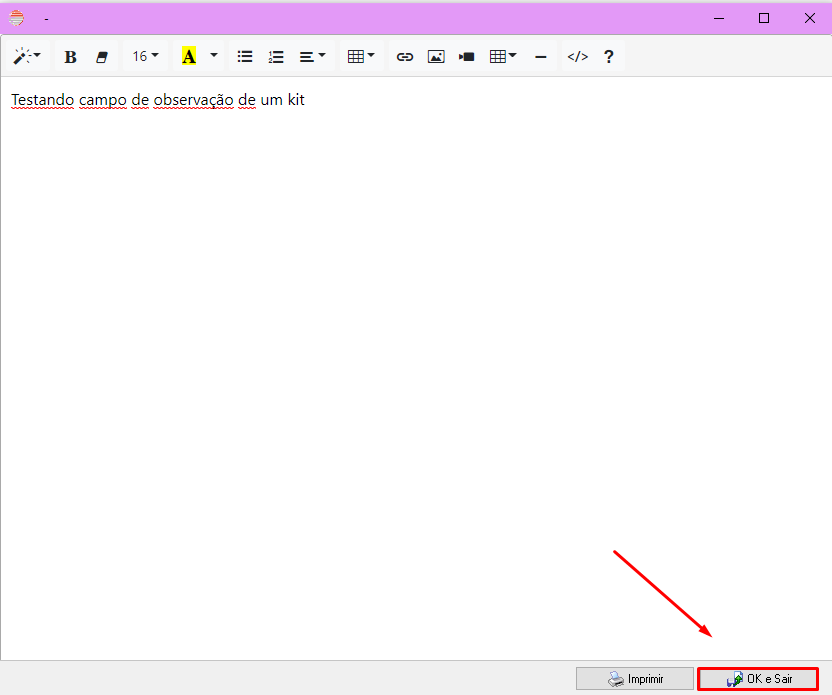Open the magic wand style dropdown
The image size is (832, 695).
27,56
